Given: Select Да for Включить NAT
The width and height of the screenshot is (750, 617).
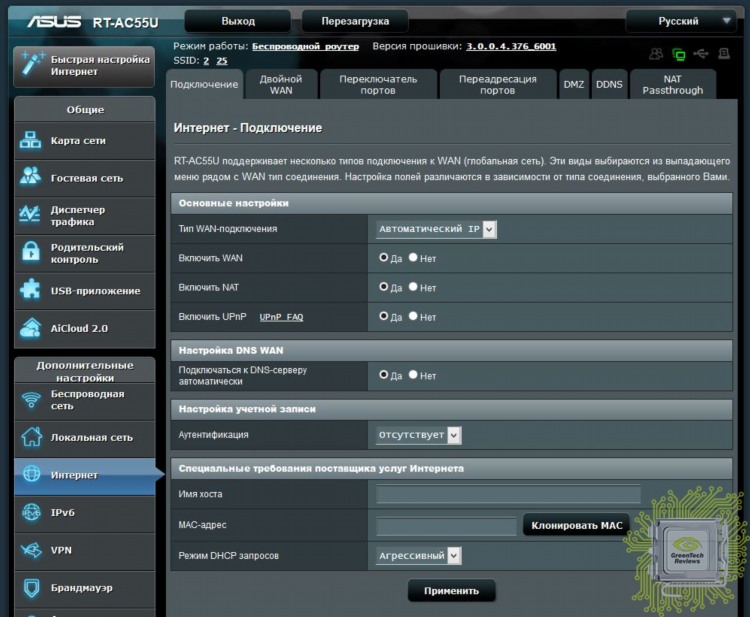Looking at the screenshot, I should click(x=384, y=286).
